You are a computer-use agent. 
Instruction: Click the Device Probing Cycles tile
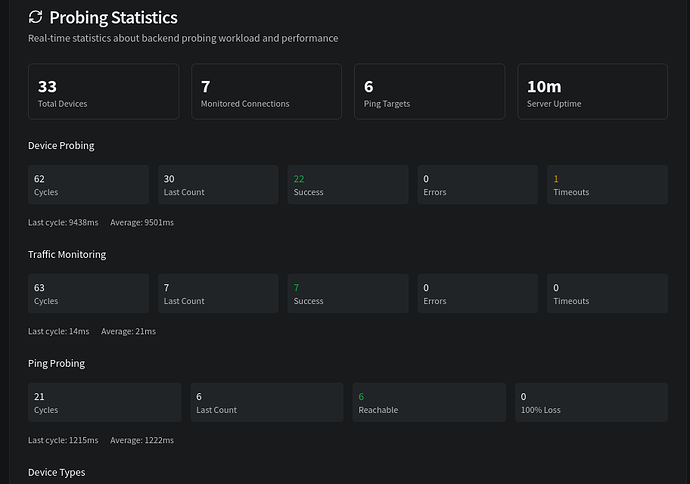pos(88,185)
